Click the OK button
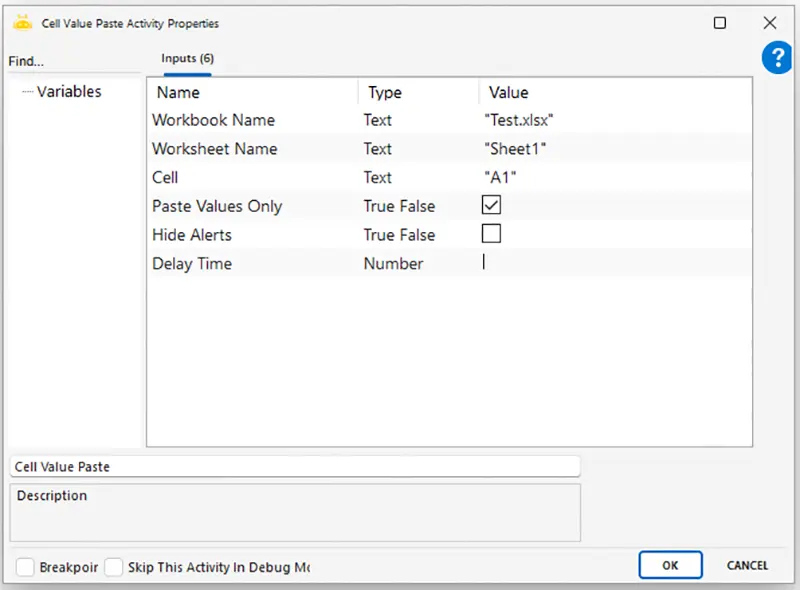800x590 pixels. pos(670,565)
